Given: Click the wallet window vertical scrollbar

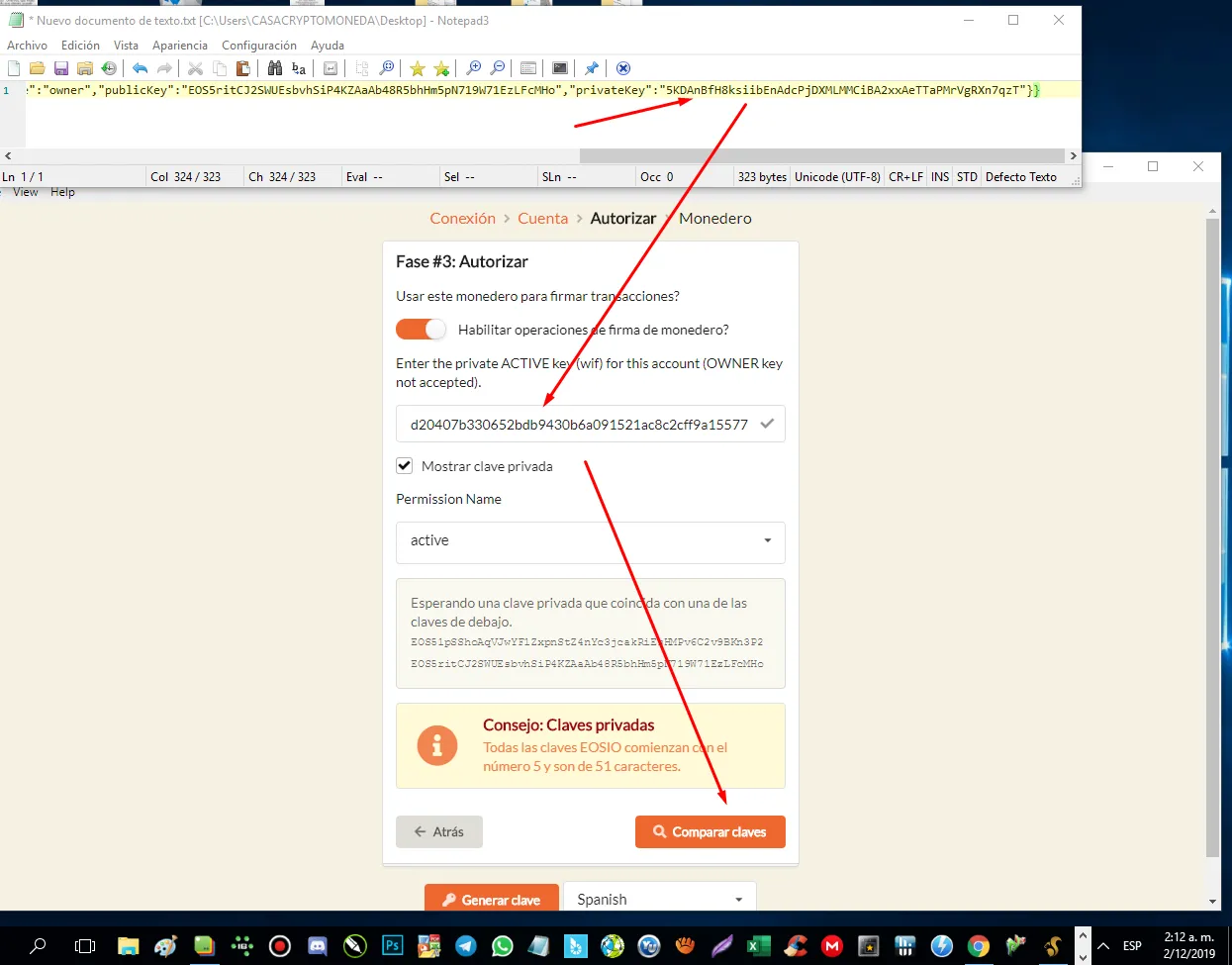Looking at the screenshot, I should tap(1213, 537).
